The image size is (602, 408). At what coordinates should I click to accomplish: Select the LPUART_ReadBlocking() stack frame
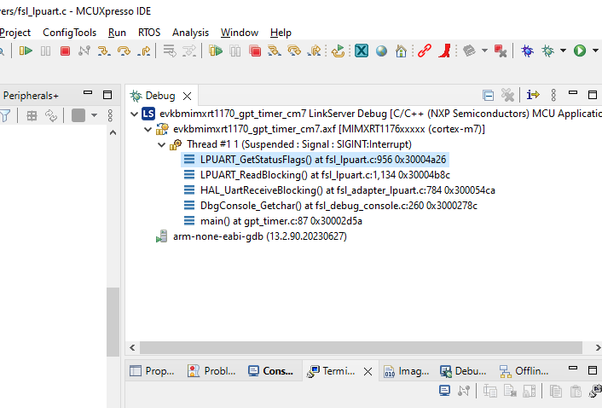[x=317, y=175]
